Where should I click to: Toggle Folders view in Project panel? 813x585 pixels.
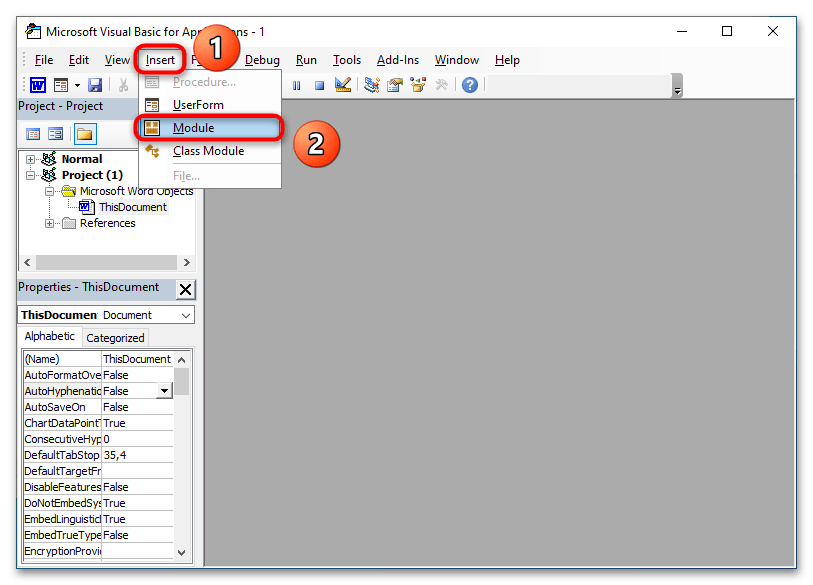click(84, 134)
